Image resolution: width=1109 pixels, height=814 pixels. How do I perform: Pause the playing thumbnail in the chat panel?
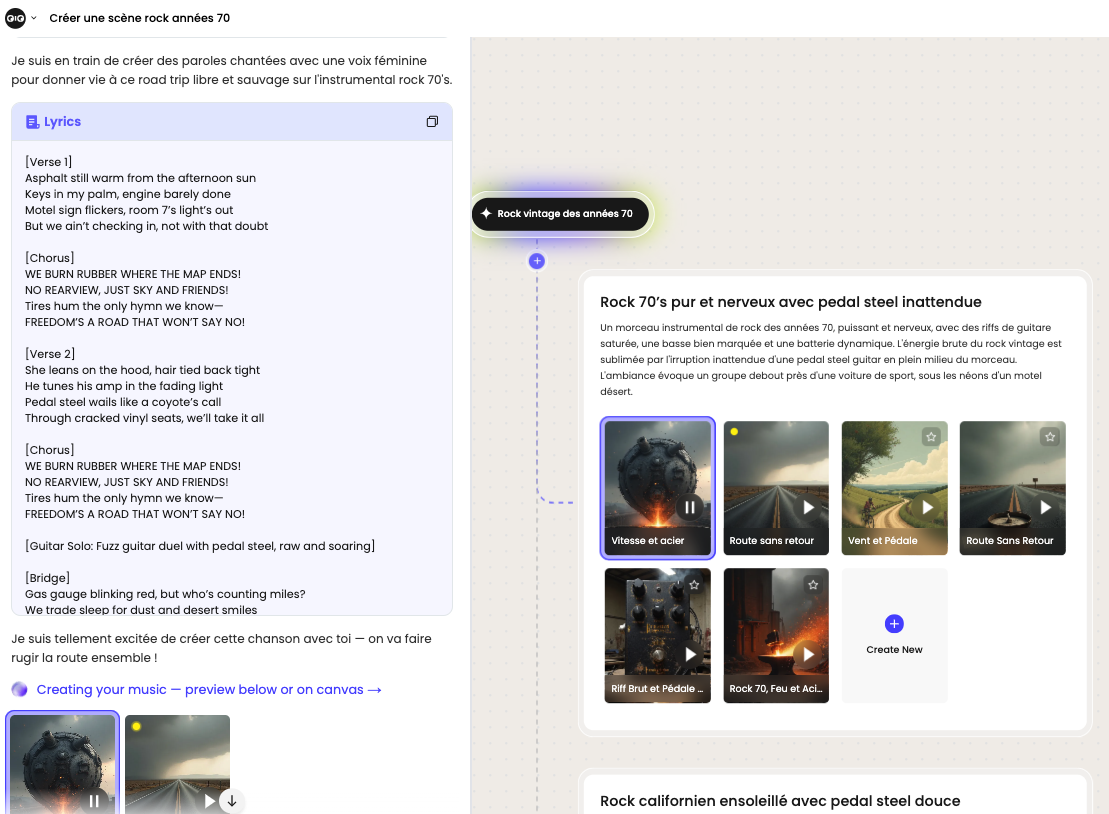click(94, 800)
